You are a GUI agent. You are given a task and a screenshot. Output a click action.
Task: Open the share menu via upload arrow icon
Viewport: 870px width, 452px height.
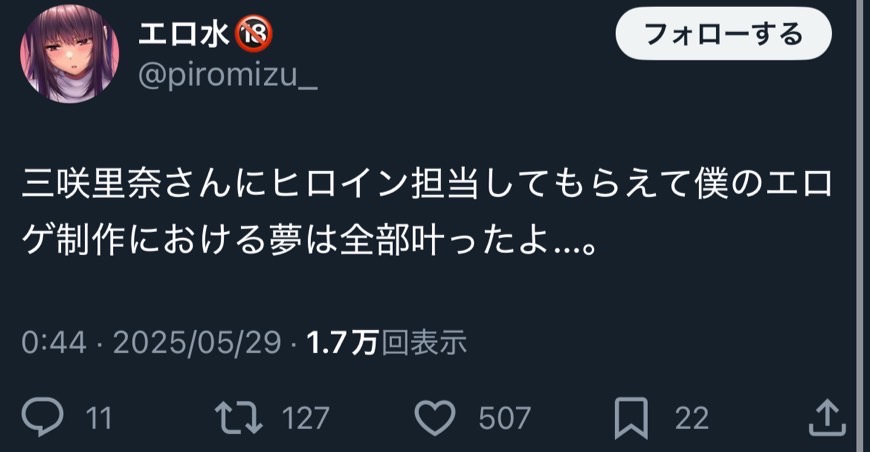point(827,417)
